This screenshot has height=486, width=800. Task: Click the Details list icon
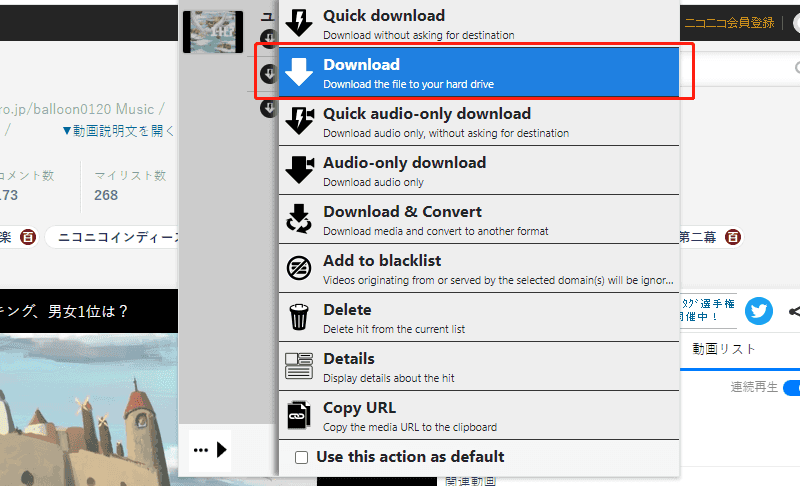click(x=299, y=366)
